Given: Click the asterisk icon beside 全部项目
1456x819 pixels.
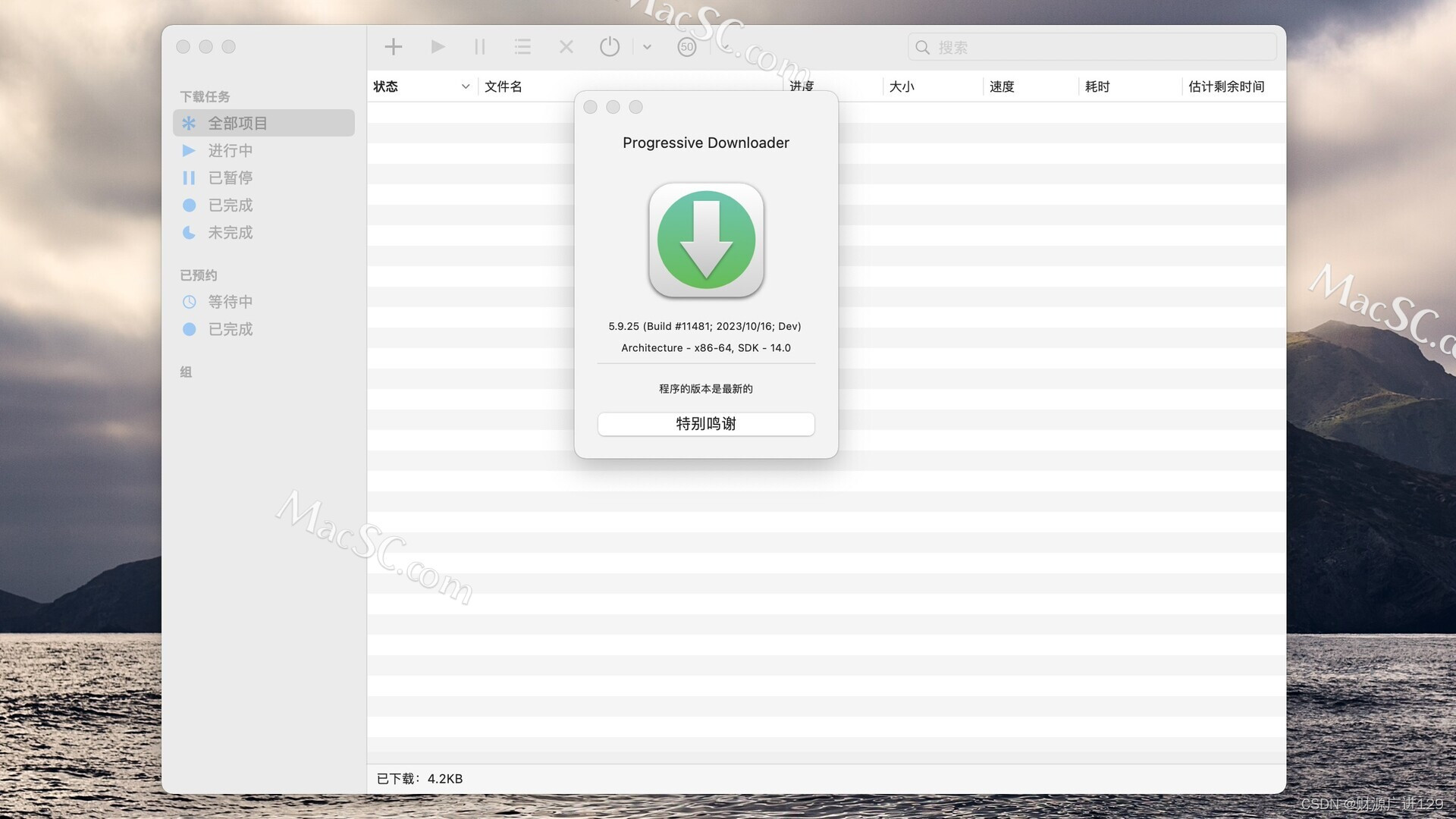Looking at the screenshot, I should click(x=189, y=123).
